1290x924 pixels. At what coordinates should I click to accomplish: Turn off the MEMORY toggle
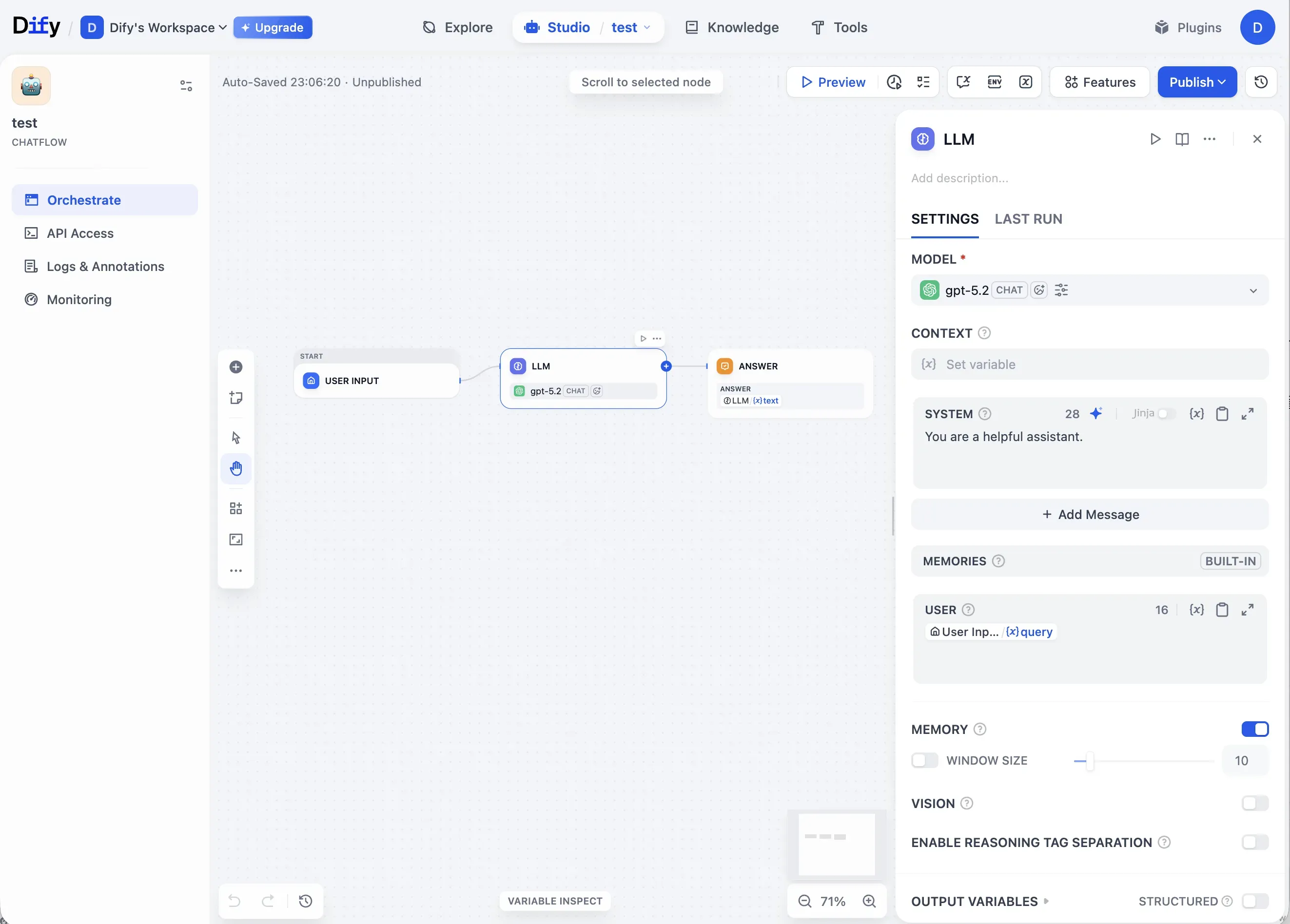[1255, 729]
